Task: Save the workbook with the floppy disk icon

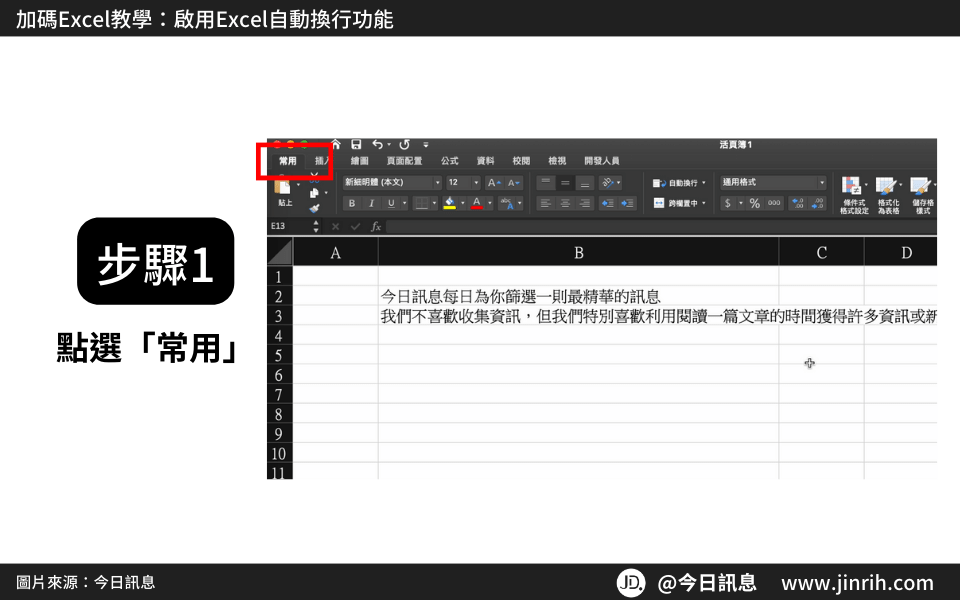Action: (356, 144)
